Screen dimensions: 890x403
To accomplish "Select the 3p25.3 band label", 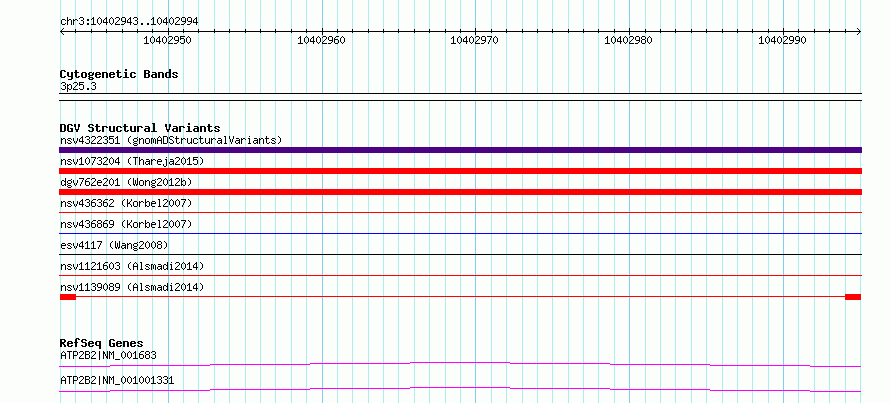I will point(76,86).
